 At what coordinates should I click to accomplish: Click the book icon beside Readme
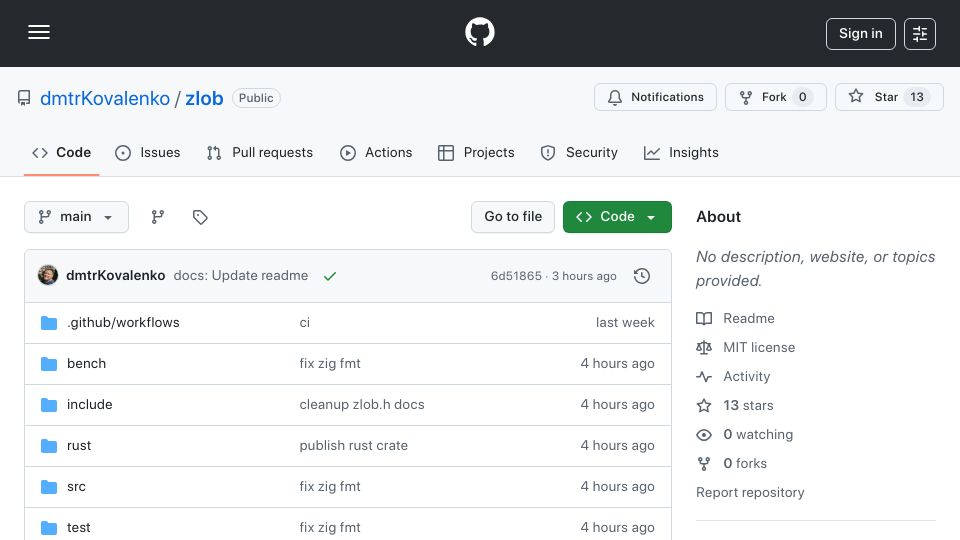click(704, 318)
